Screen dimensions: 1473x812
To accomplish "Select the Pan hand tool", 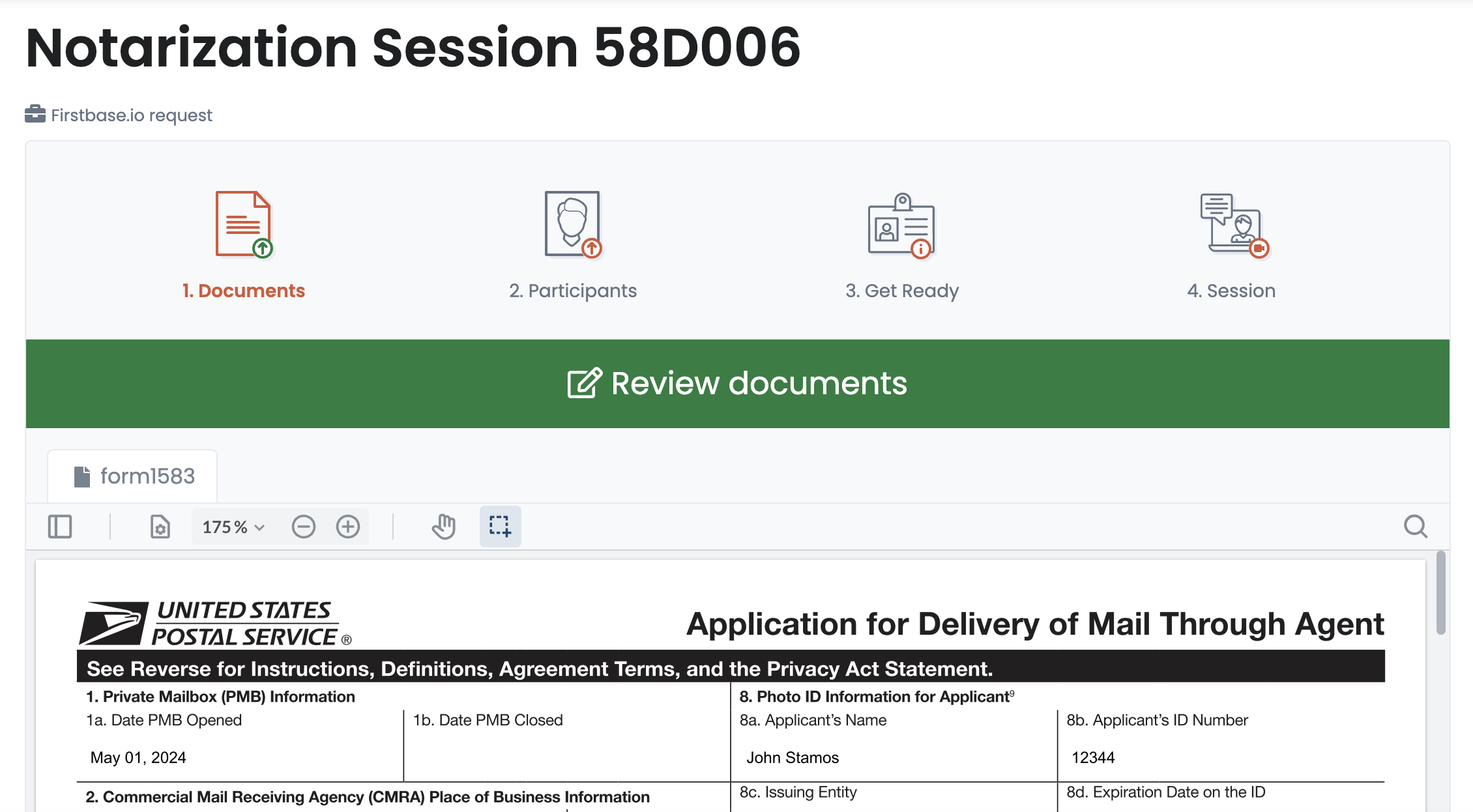I will (444, 527).
